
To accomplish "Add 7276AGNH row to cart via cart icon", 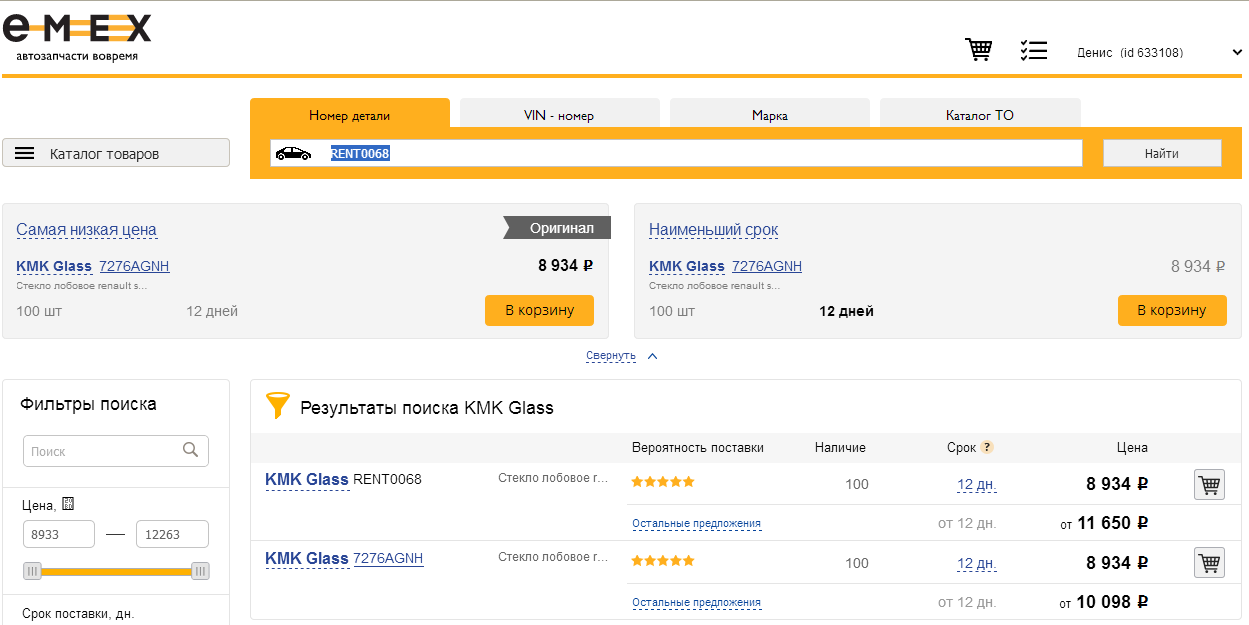I will coord(1209,563).
